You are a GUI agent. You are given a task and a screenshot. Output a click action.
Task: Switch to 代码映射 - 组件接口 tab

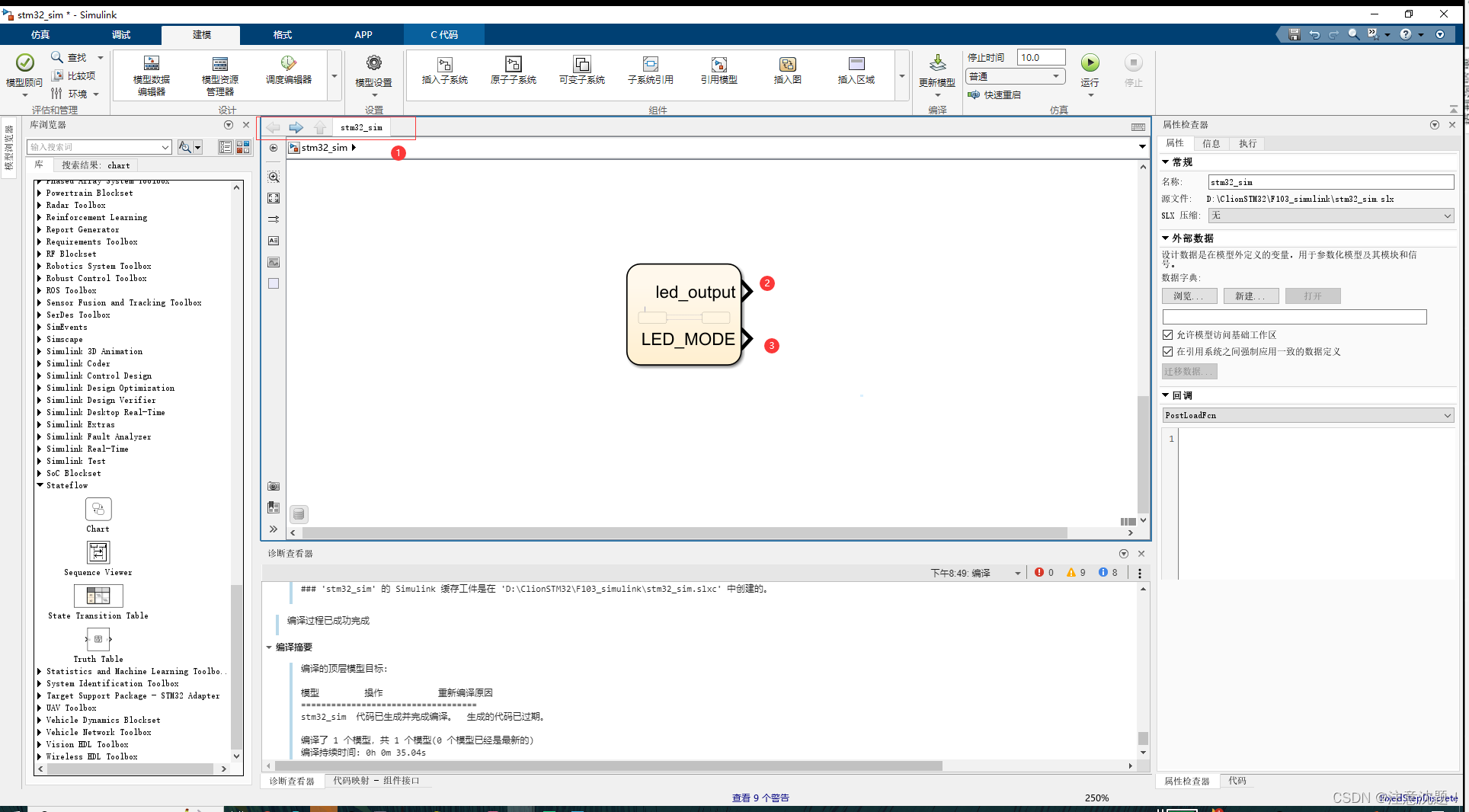pos(376,781)
